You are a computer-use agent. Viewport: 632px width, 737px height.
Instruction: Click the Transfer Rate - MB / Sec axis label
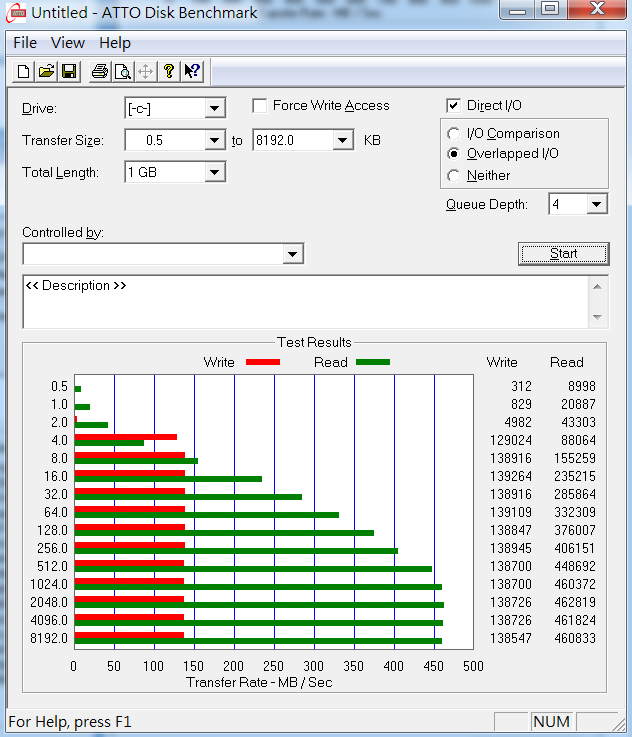point(259,682)
